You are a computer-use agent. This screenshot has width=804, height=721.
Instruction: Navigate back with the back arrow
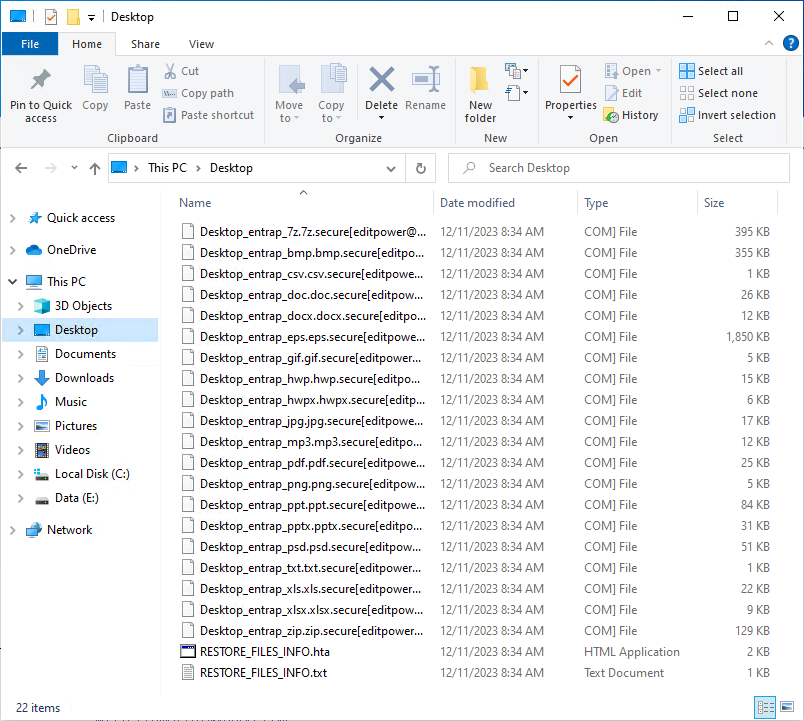click(21, 168)
